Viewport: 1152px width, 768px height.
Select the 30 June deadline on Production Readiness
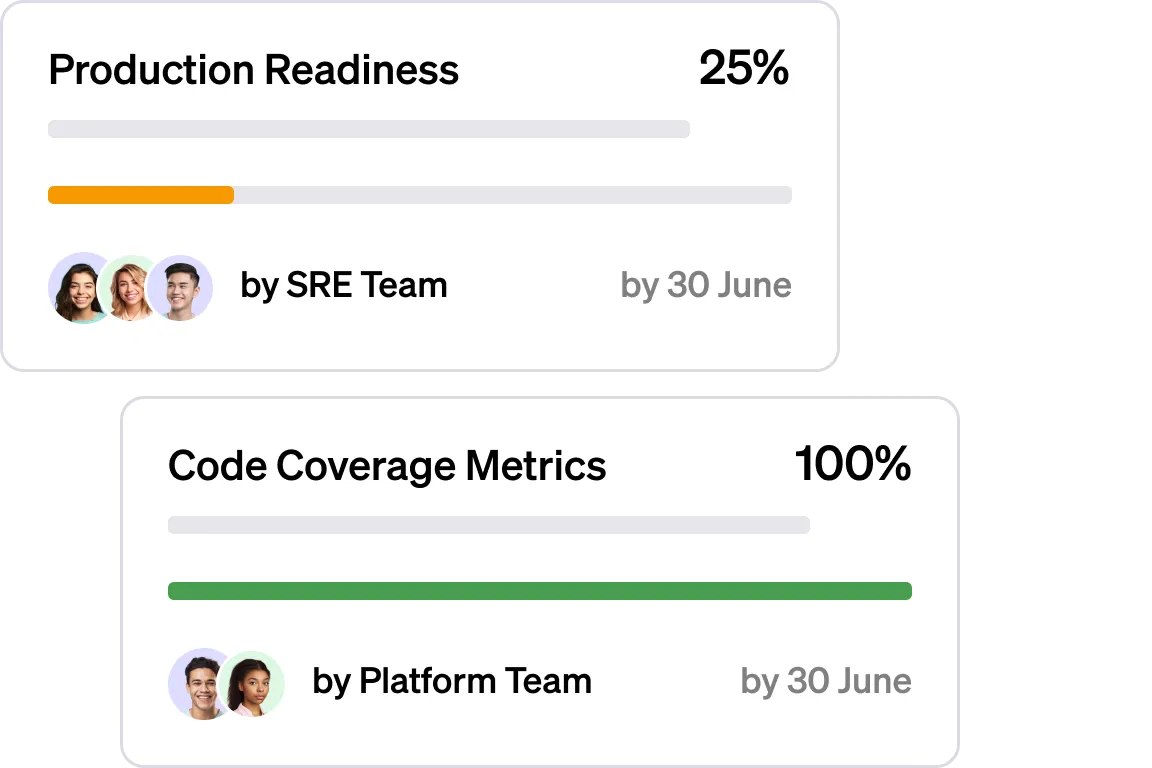[707, 286]
